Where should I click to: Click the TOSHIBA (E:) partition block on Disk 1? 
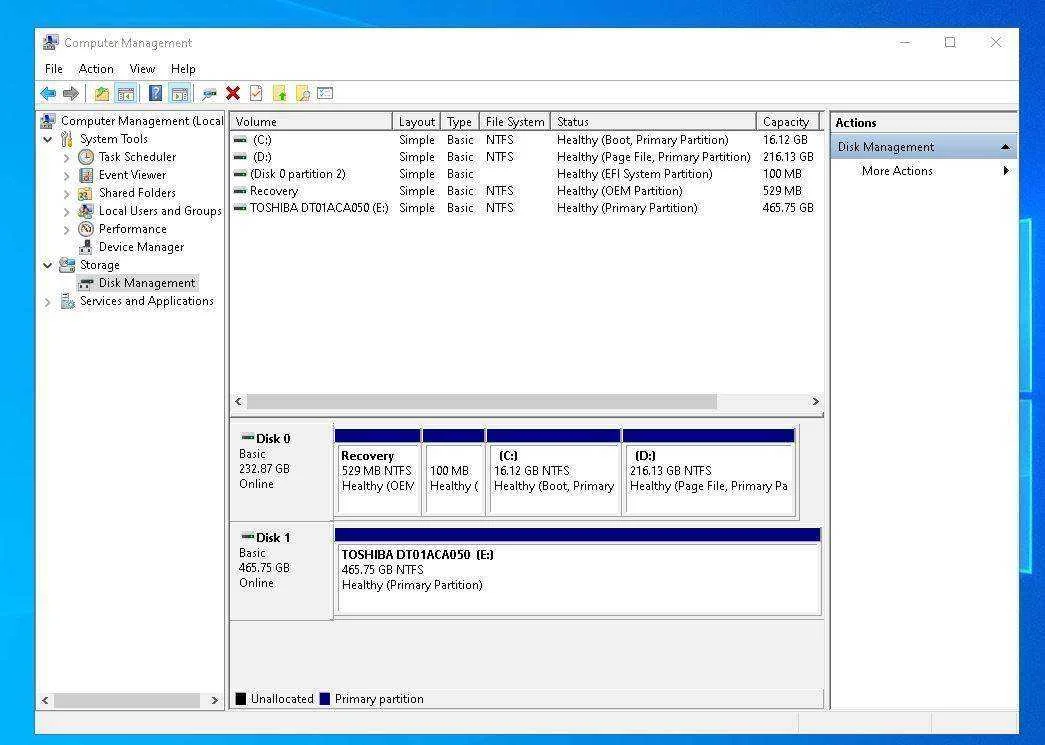[578, 571]
